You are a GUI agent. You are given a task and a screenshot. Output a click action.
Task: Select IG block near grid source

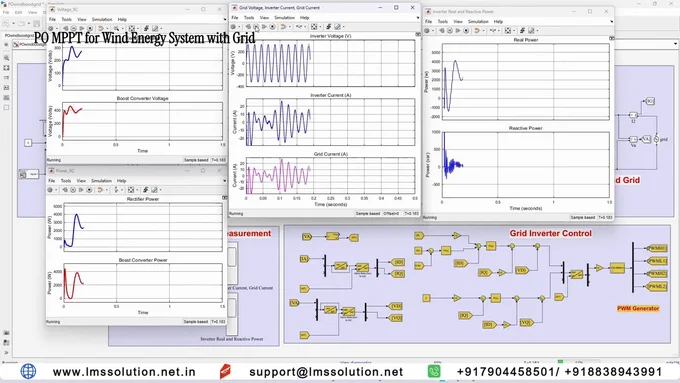650,101
